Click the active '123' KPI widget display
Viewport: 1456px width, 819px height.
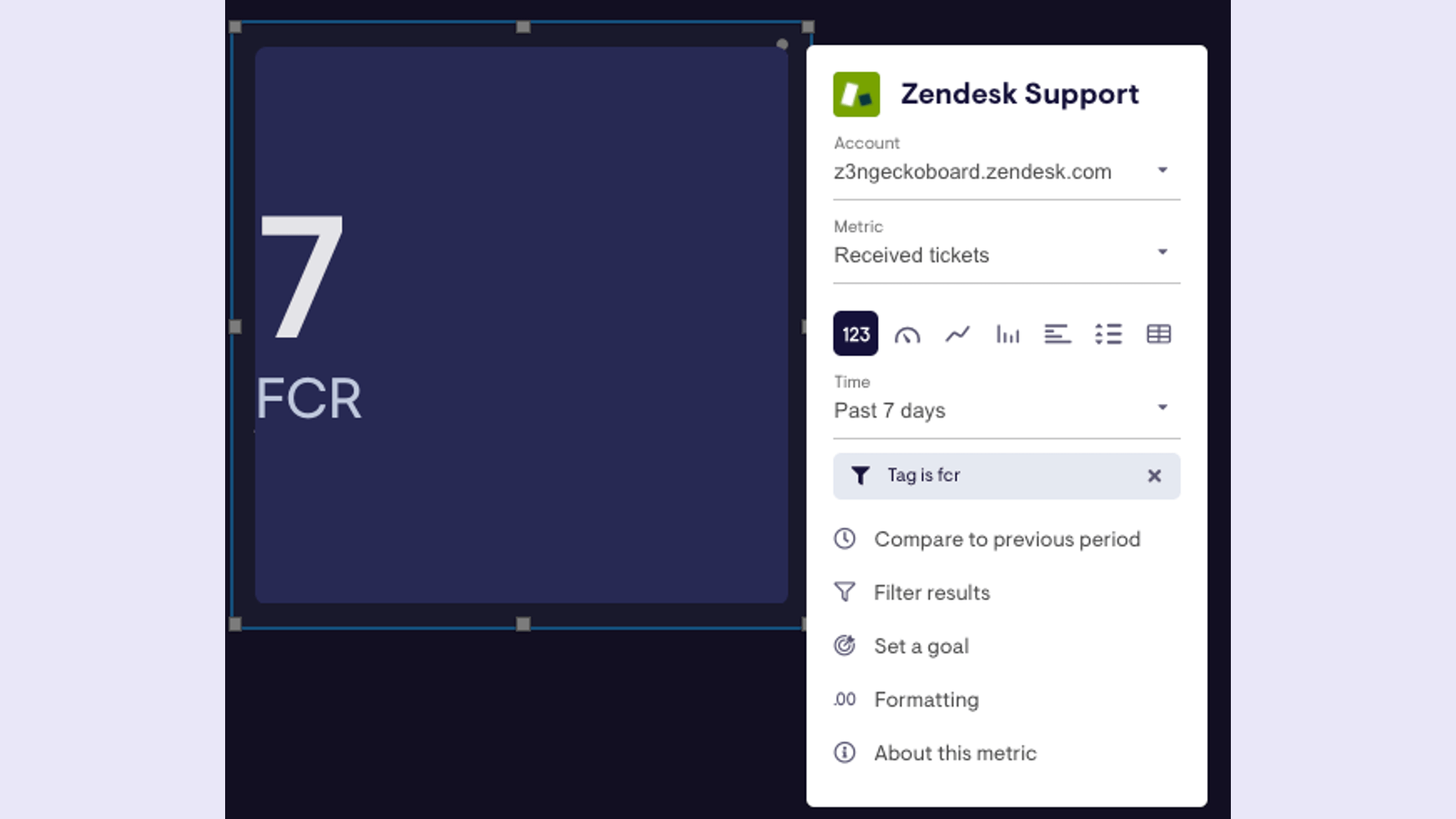tap(855, 334)
